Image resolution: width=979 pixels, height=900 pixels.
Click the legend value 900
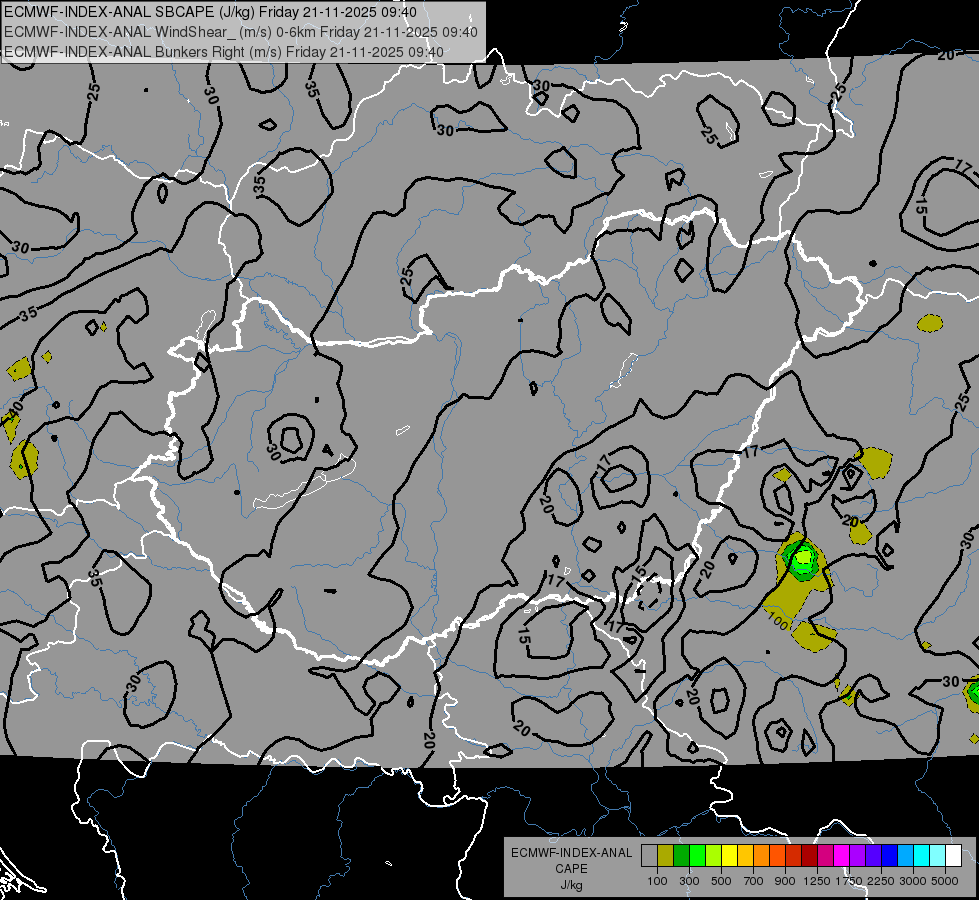click(785, 881)
